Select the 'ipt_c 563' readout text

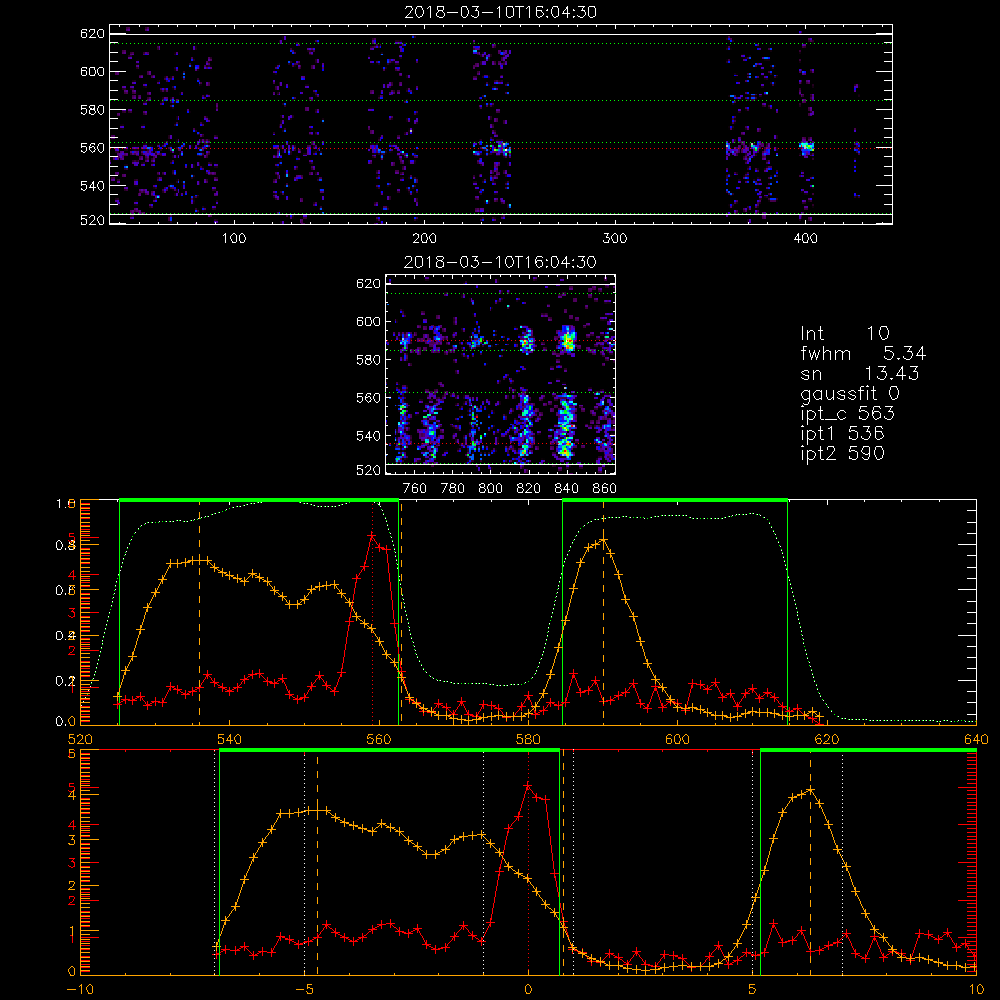click(x=848, y=414)
